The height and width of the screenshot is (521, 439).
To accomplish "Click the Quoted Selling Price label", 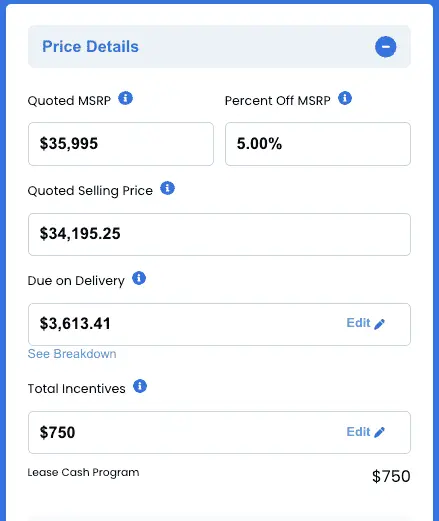I will [x=90, y=191].
